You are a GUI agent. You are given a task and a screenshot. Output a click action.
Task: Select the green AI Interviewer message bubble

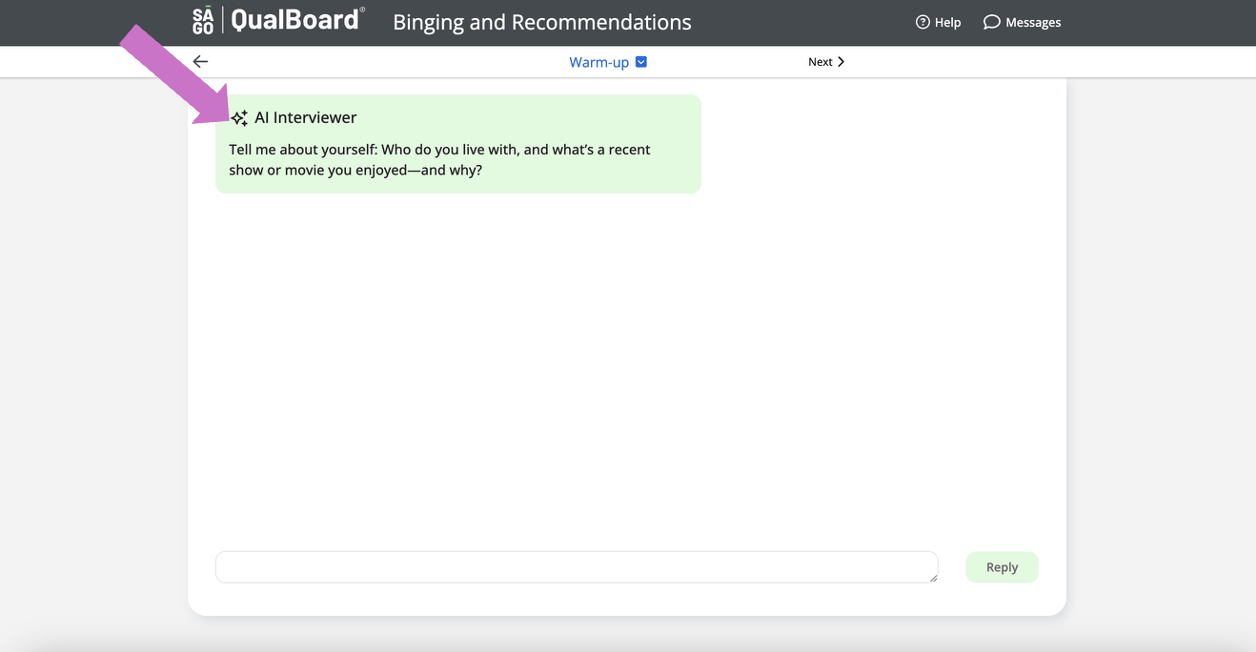tap(458, 143)
